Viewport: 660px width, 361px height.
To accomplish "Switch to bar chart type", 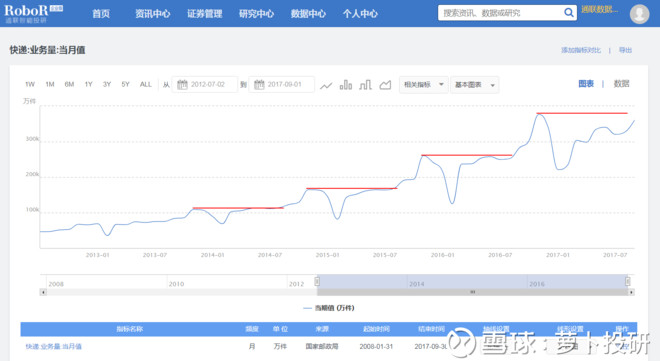I will [x=346, y=85].
